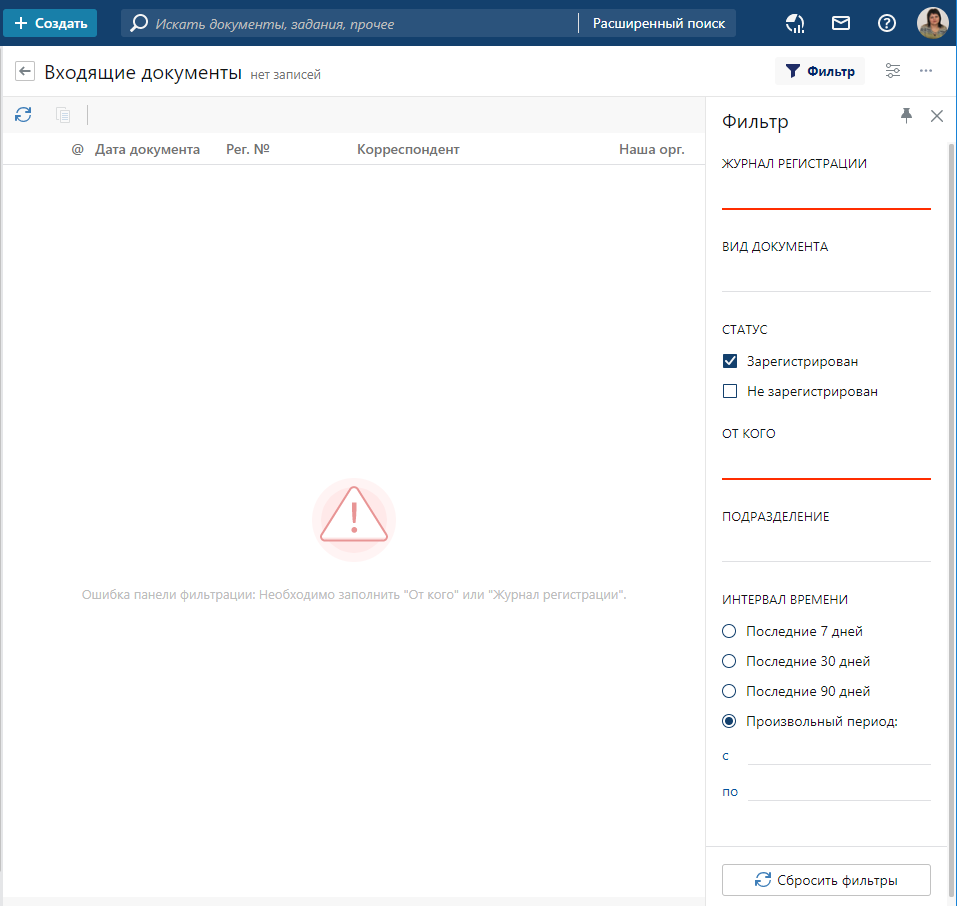
Task: Uncheck the Зарегистрирован checkbox
Action: point(730,362)
